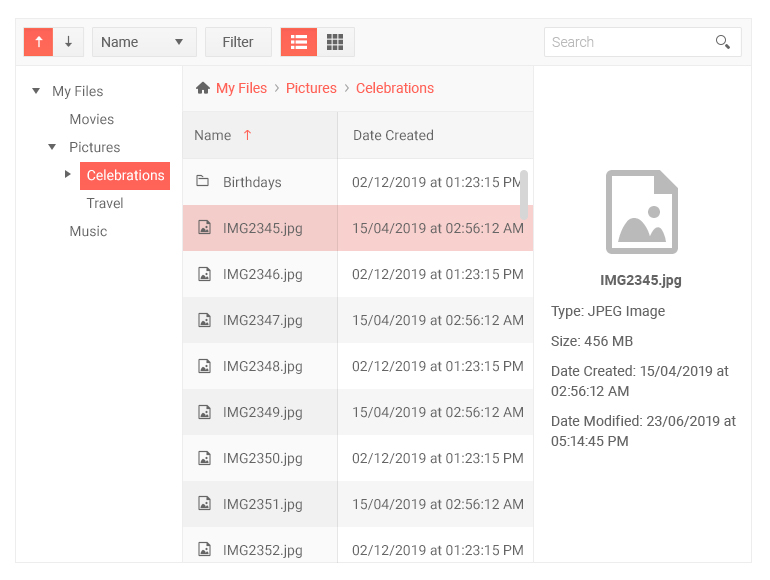
Task: Click the IMG2350.jpg image file icon
Action: (204, 458)
